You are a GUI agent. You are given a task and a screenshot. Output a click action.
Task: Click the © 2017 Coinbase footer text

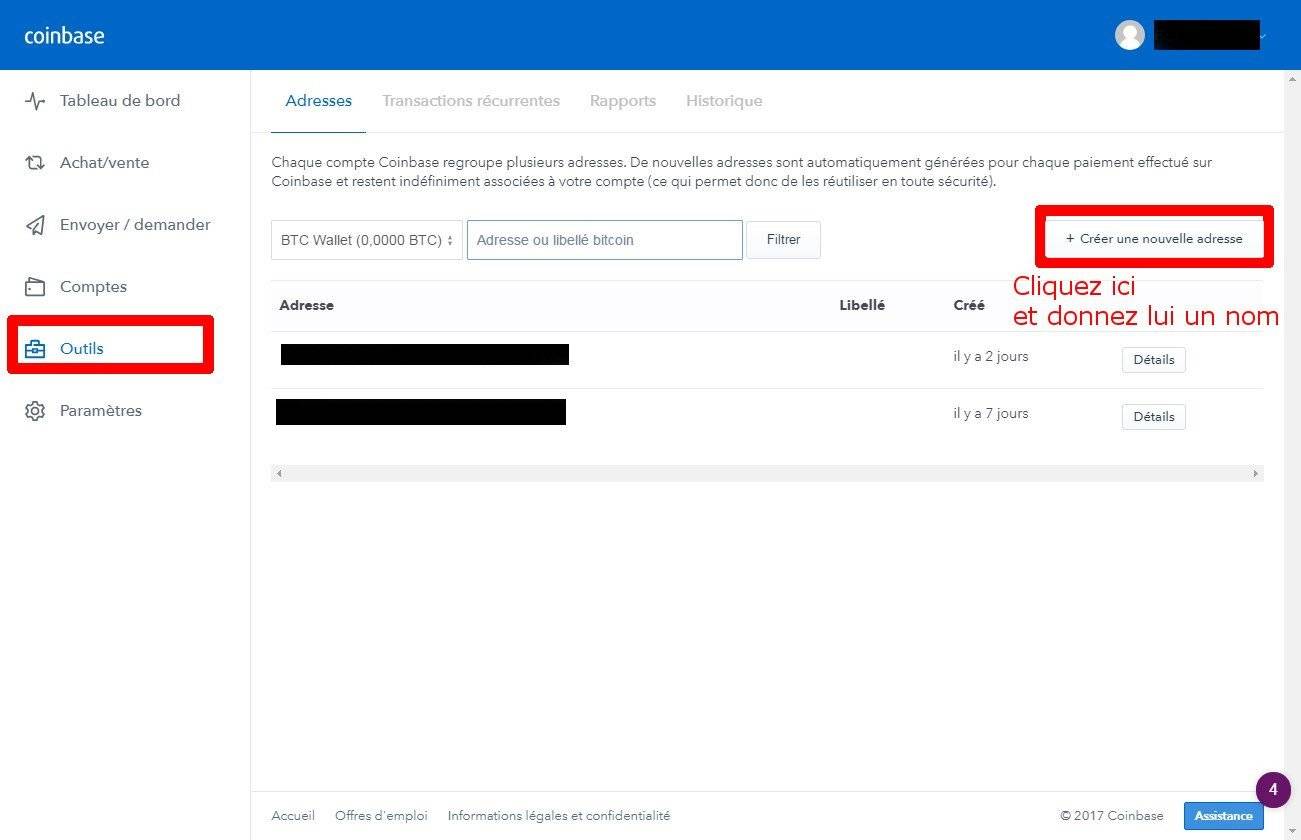(1112, 816)
